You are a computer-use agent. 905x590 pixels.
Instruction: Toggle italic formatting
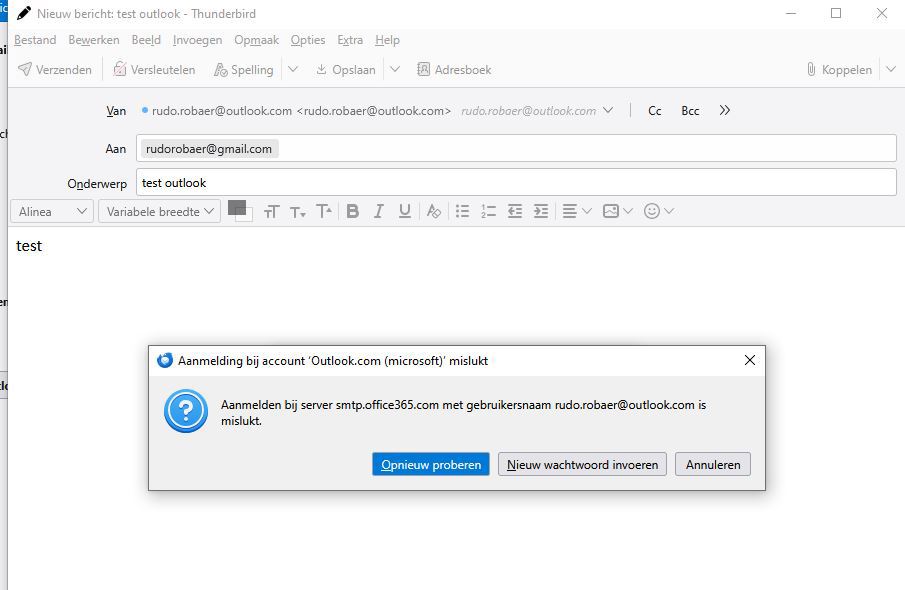coord(379,212)
